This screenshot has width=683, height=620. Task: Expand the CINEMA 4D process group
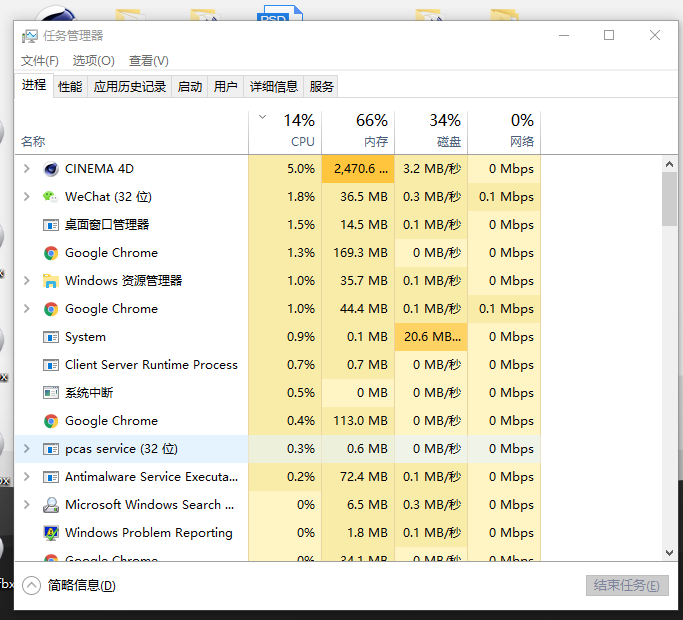27,169
